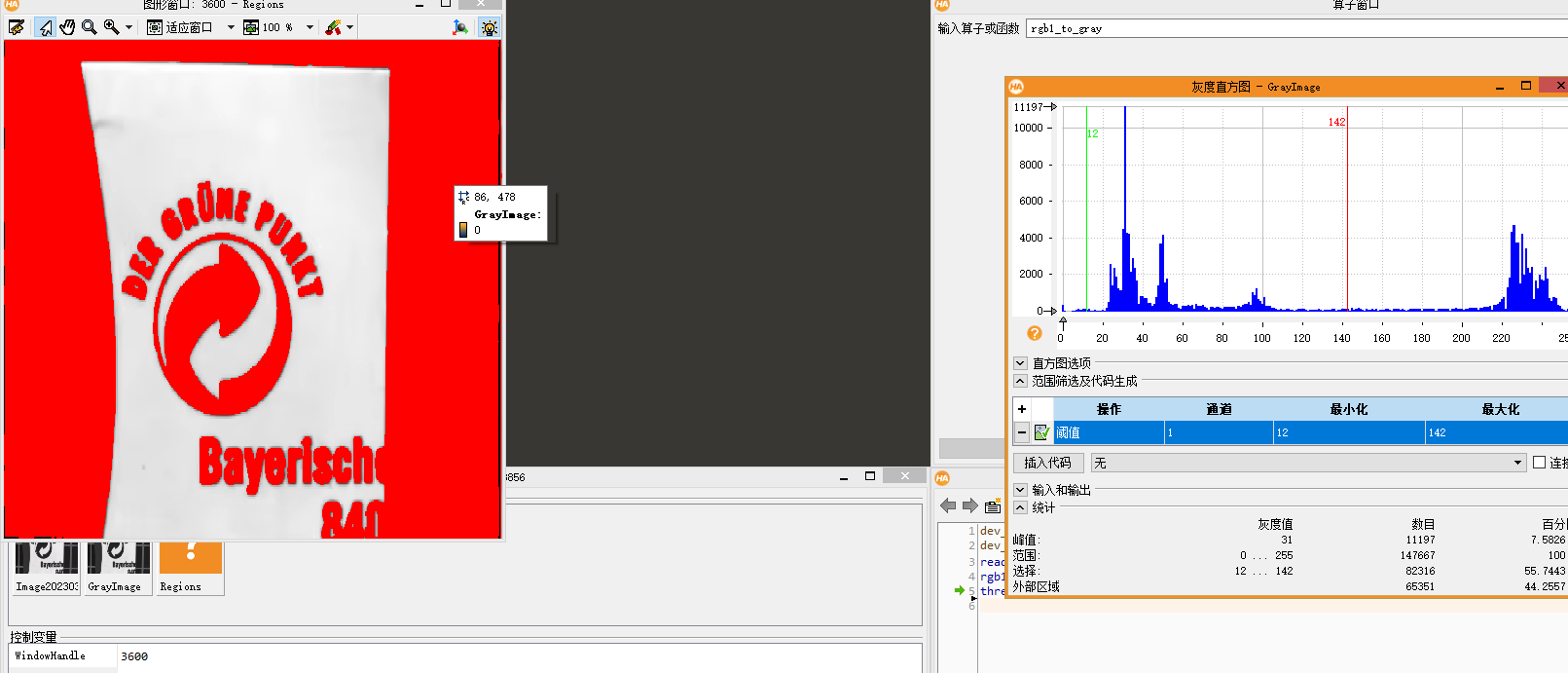Click program line 3 read code
Image resolution: width=1568 pixels, height=673 pixels.
point(992,562)
